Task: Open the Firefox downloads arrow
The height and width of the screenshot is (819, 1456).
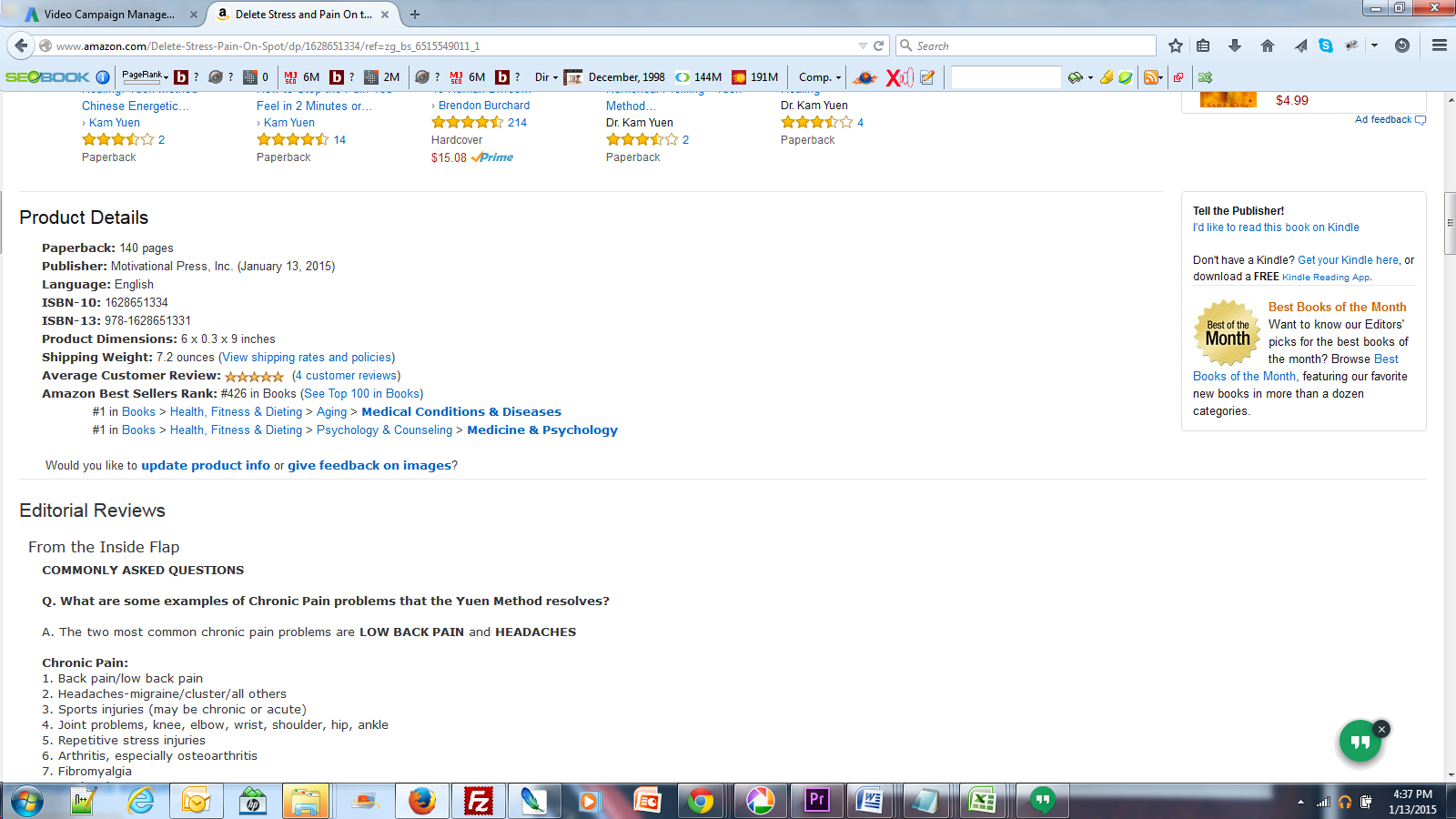Action: (x=1235, y=45)
